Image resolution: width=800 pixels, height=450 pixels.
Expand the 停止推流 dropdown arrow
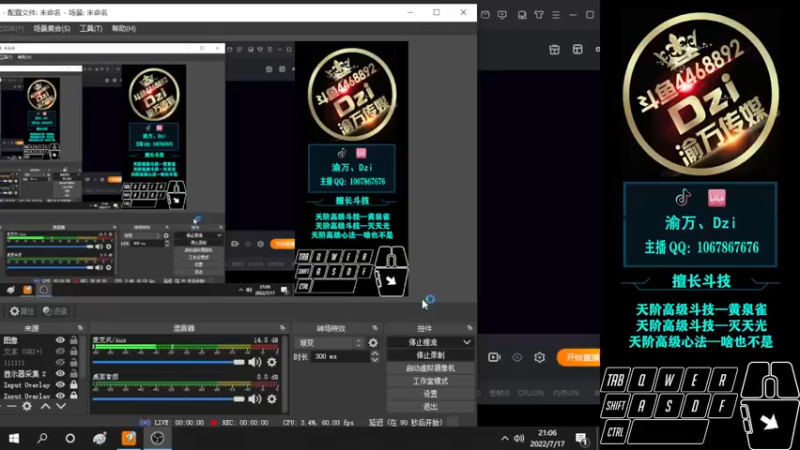467,342
